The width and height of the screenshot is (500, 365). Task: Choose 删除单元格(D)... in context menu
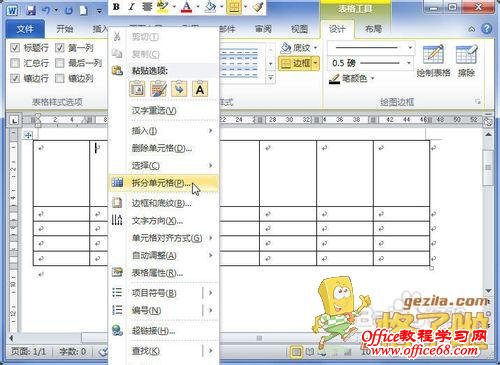pyautogui.click(x=163, y=148)
